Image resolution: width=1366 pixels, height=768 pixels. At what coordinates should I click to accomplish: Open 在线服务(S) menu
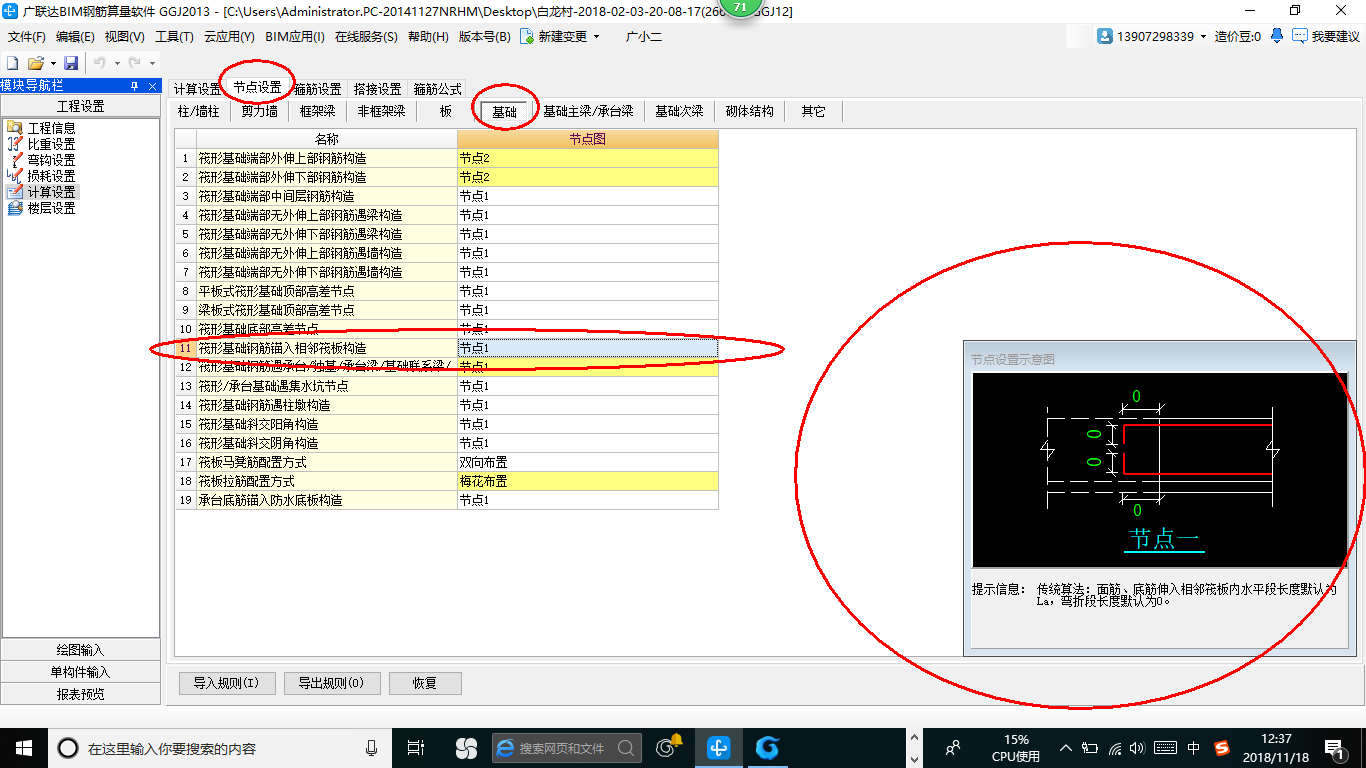(365, 36)
